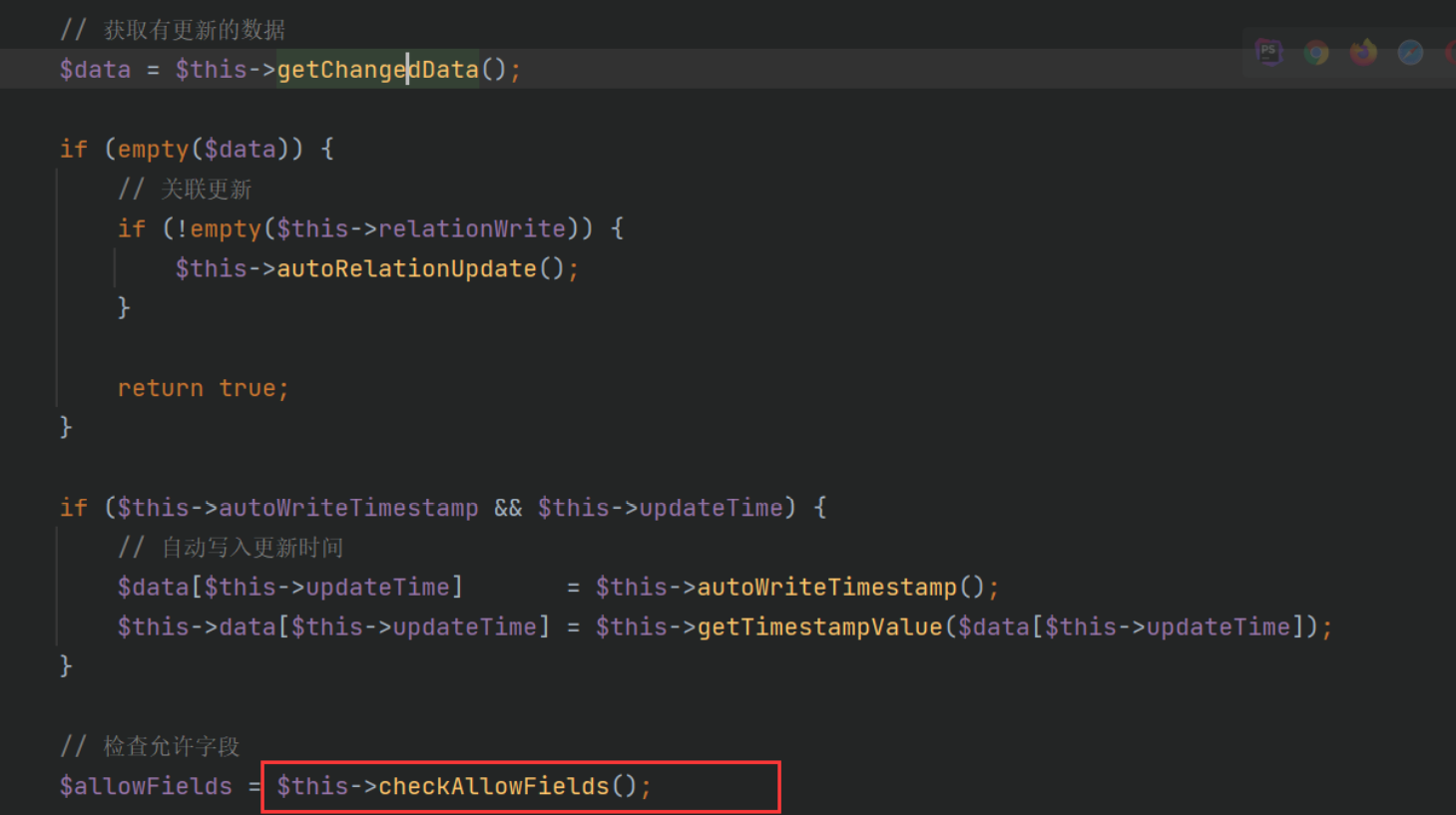Click the && operator in the if condition
Image resolution: width=1456 pixels, height=815 pixels.
[x=508, y=508]
